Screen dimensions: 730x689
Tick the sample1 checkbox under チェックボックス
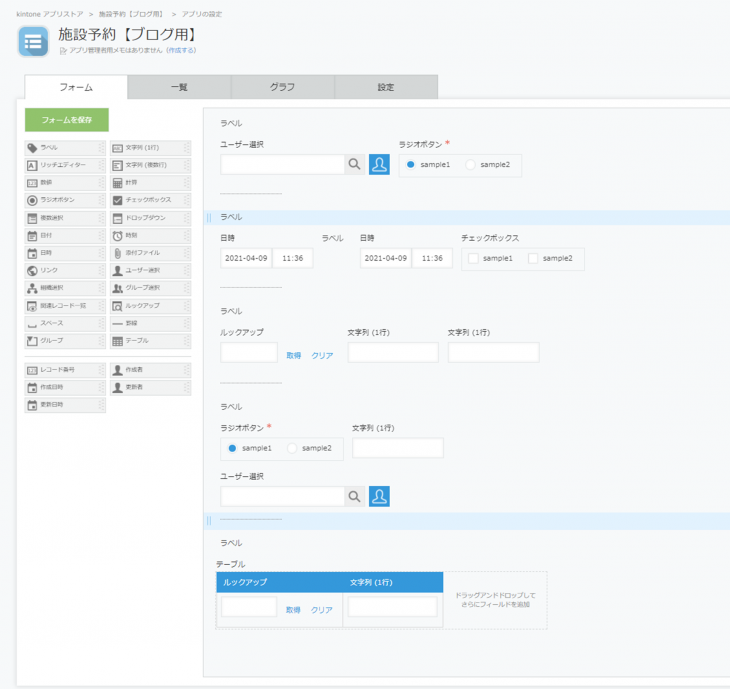tap(473, 258)
